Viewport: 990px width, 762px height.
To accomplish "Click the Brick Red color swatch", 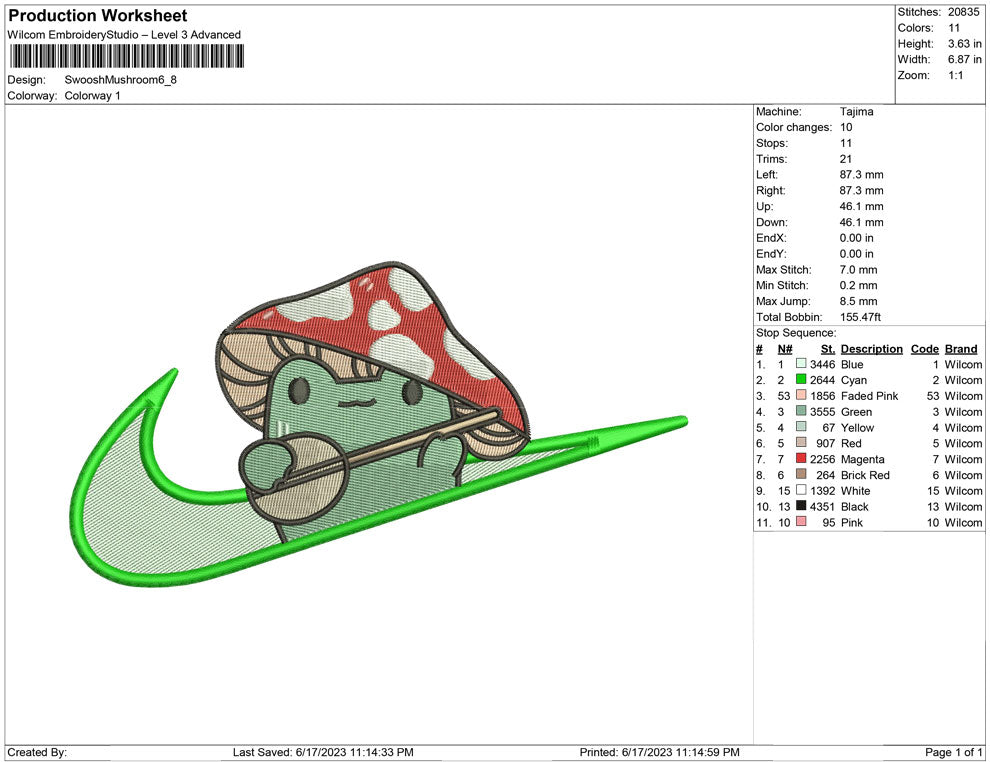I will (x=801, y=474).
